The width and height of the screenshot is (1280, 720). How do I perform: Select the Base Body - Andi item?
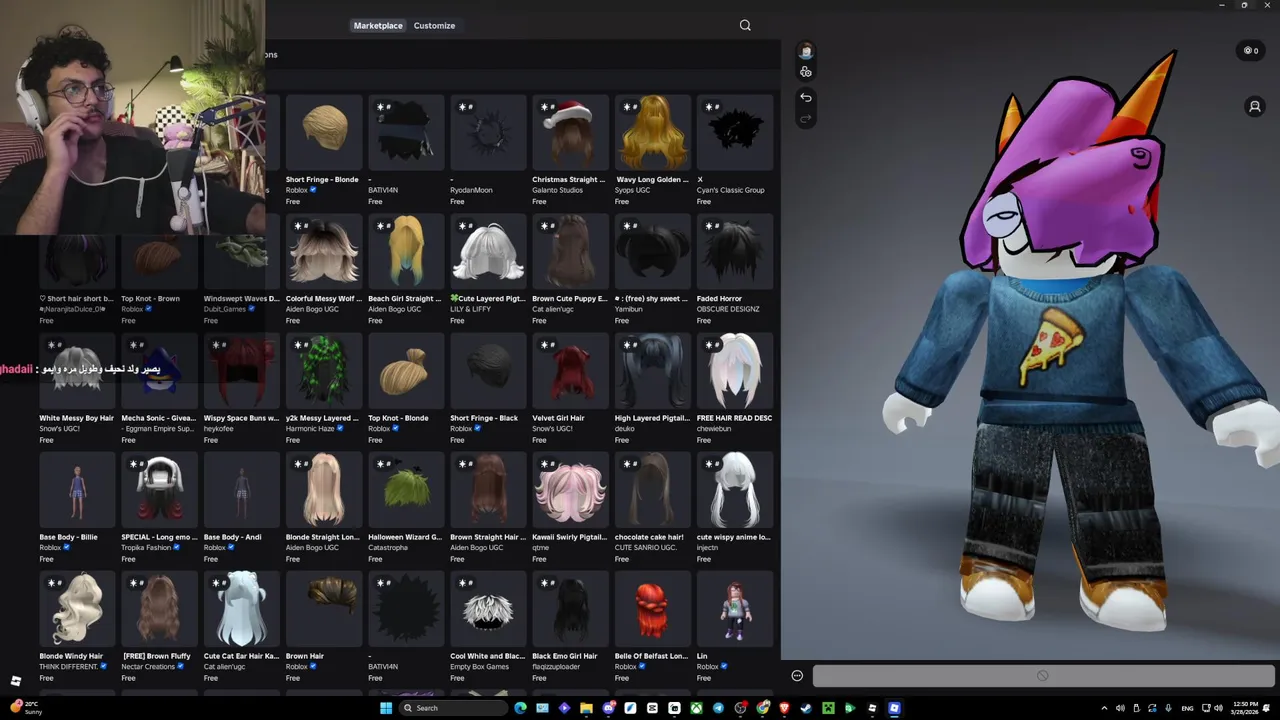click(241, 490)
